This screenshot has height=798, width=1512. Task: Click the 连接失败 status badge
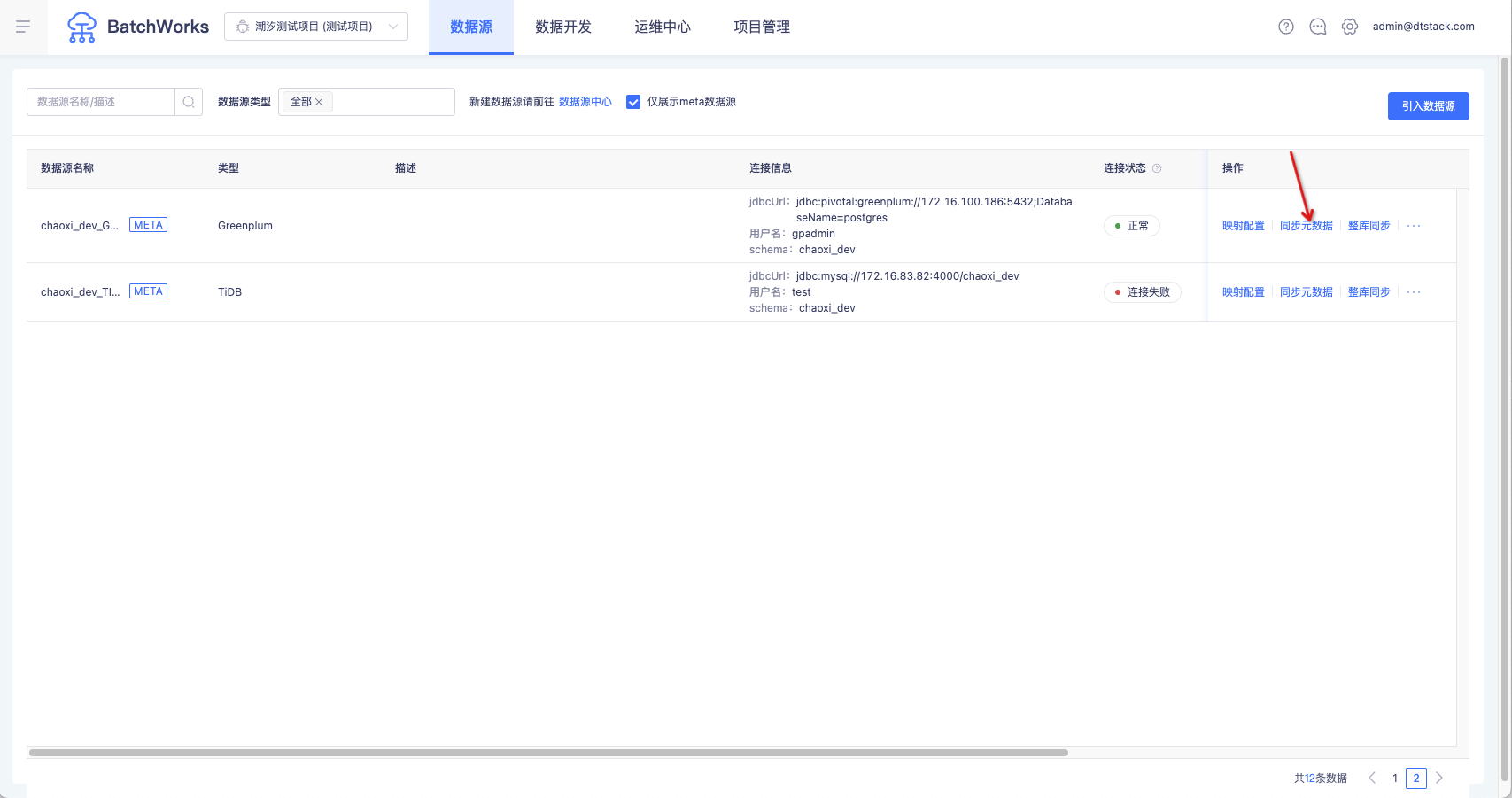(1143, 292)
